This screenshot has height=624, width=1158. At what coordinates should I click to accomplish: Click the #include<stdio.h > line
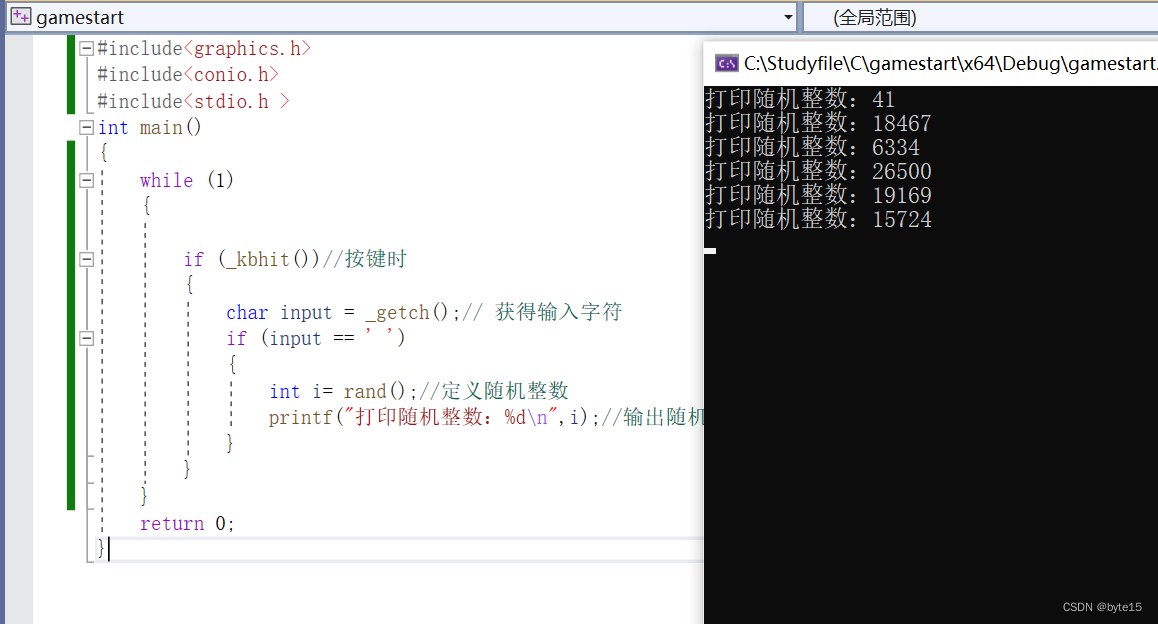193,101
